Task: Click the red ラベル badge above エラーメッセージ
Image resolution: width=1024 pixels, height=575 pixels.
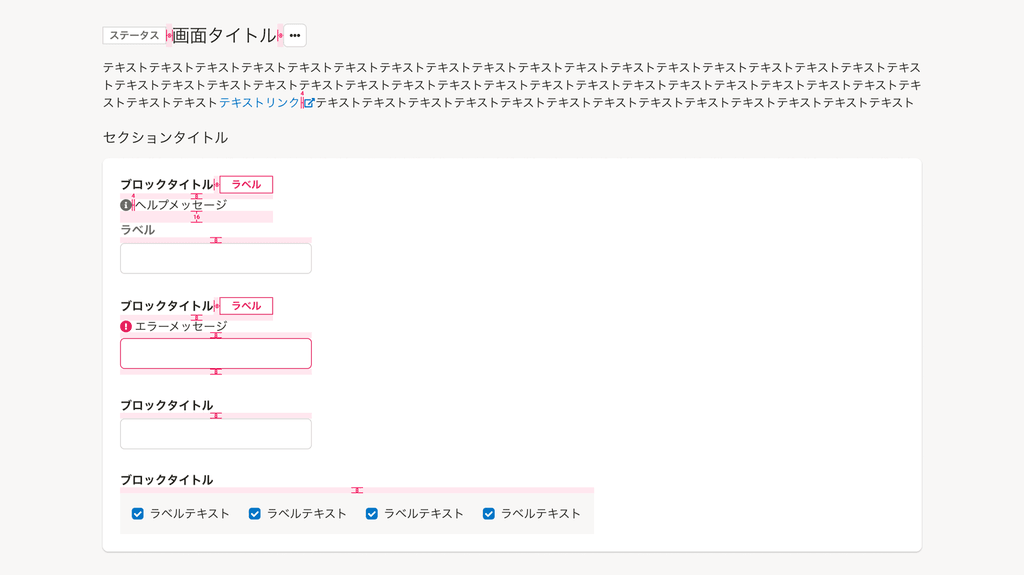Action: coord(246,306)
